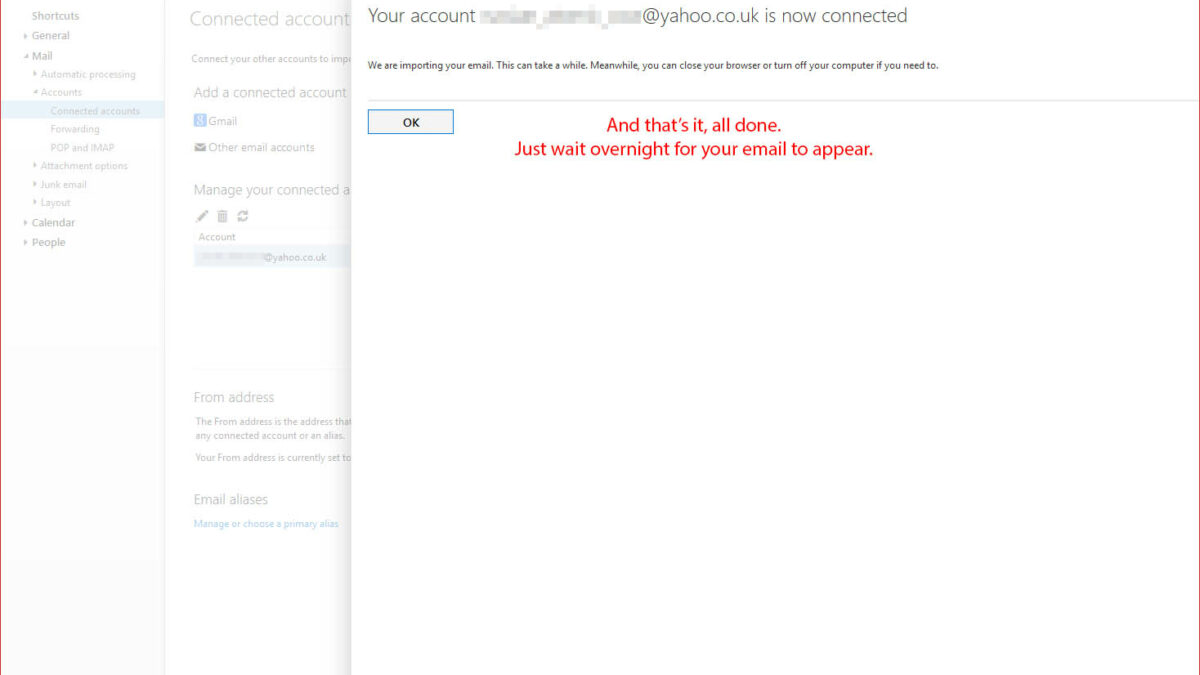The image size is (1200, 675).
Task: Open Forwarding settings
Action: tap(75, 129)
